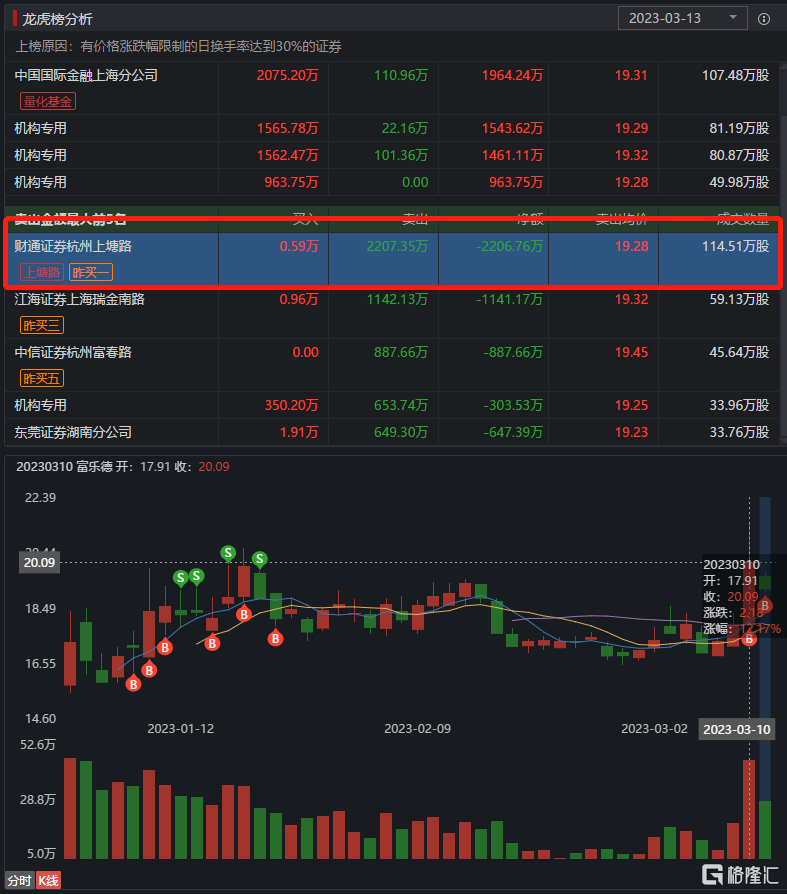
Task: Click the -303.53万 net amount
Action: point(513,405)
